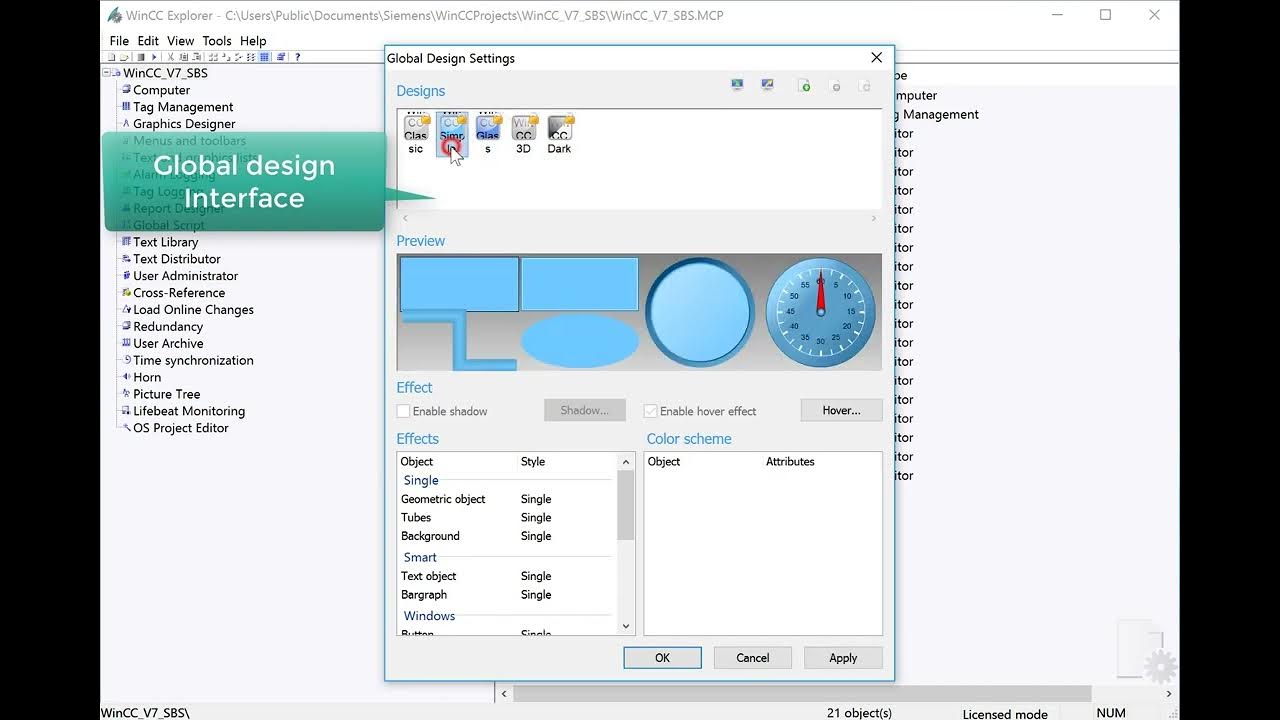The width and height of the screenshot is (1280, 720).
Task: Click the Graphics Designer icon in tree
Action: coord(126,124)
